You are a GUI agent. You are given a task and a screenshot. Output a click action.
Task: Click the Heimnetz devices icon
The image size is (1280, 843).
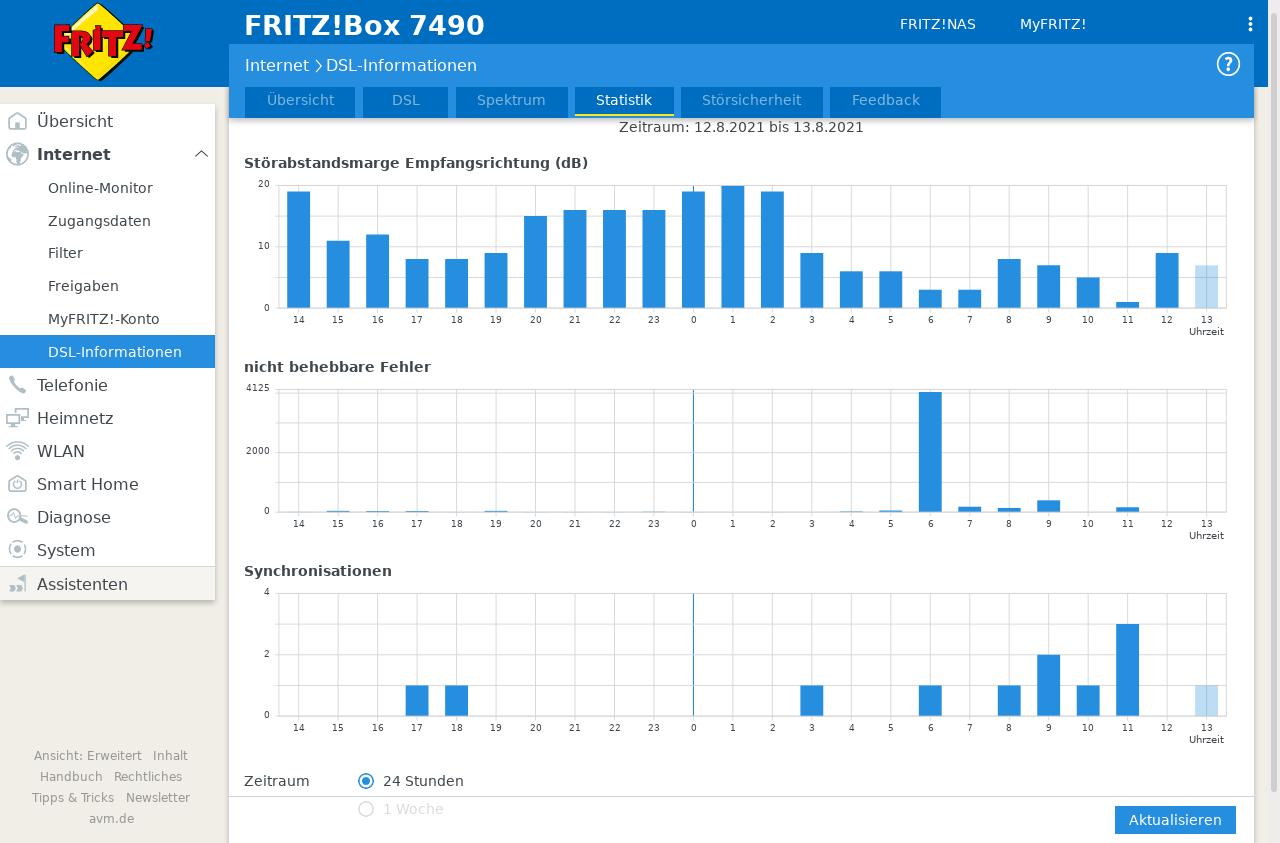pyautogui.click(x=17, y=419)
